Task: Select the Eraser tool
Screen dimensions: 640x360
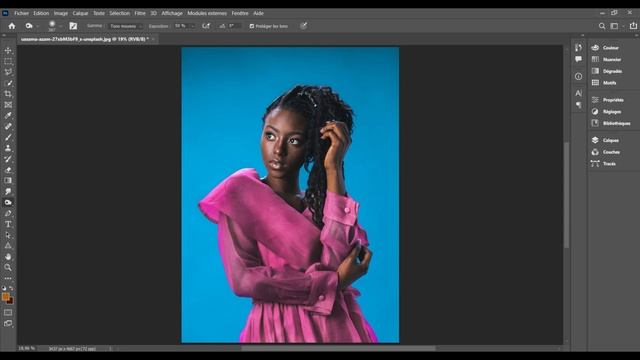Action: point(8,170)
